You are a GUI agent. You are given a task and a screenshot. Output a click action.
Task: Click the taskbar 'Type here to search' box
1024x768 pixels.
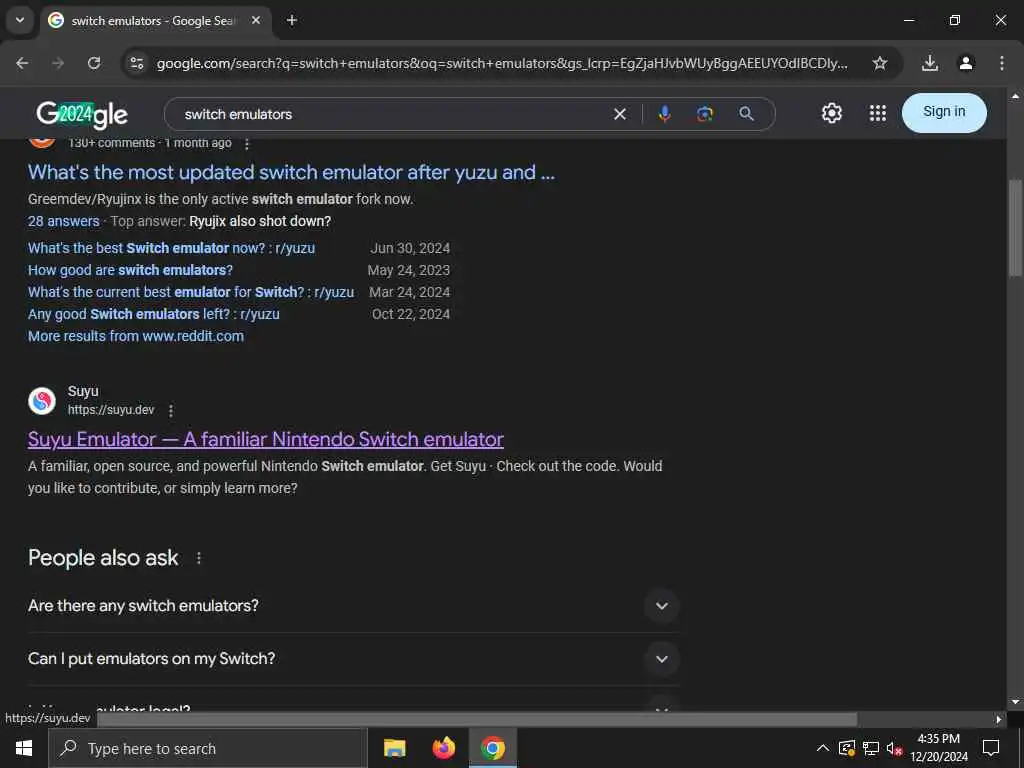(208, 748)
